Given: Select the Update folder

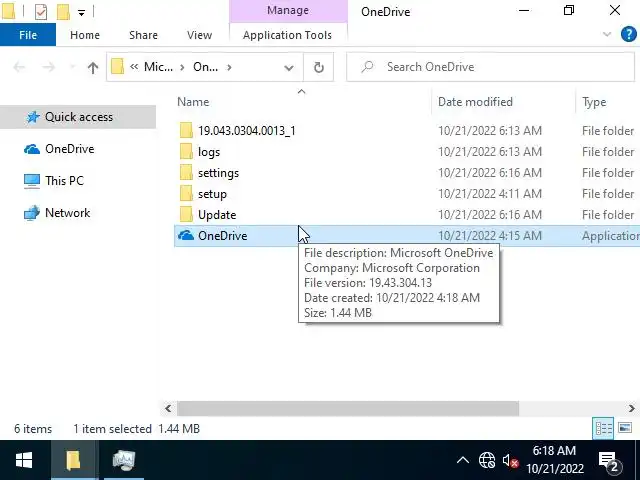Looking at the screenshot, I should pyautogui.click(x=217, y=215).
